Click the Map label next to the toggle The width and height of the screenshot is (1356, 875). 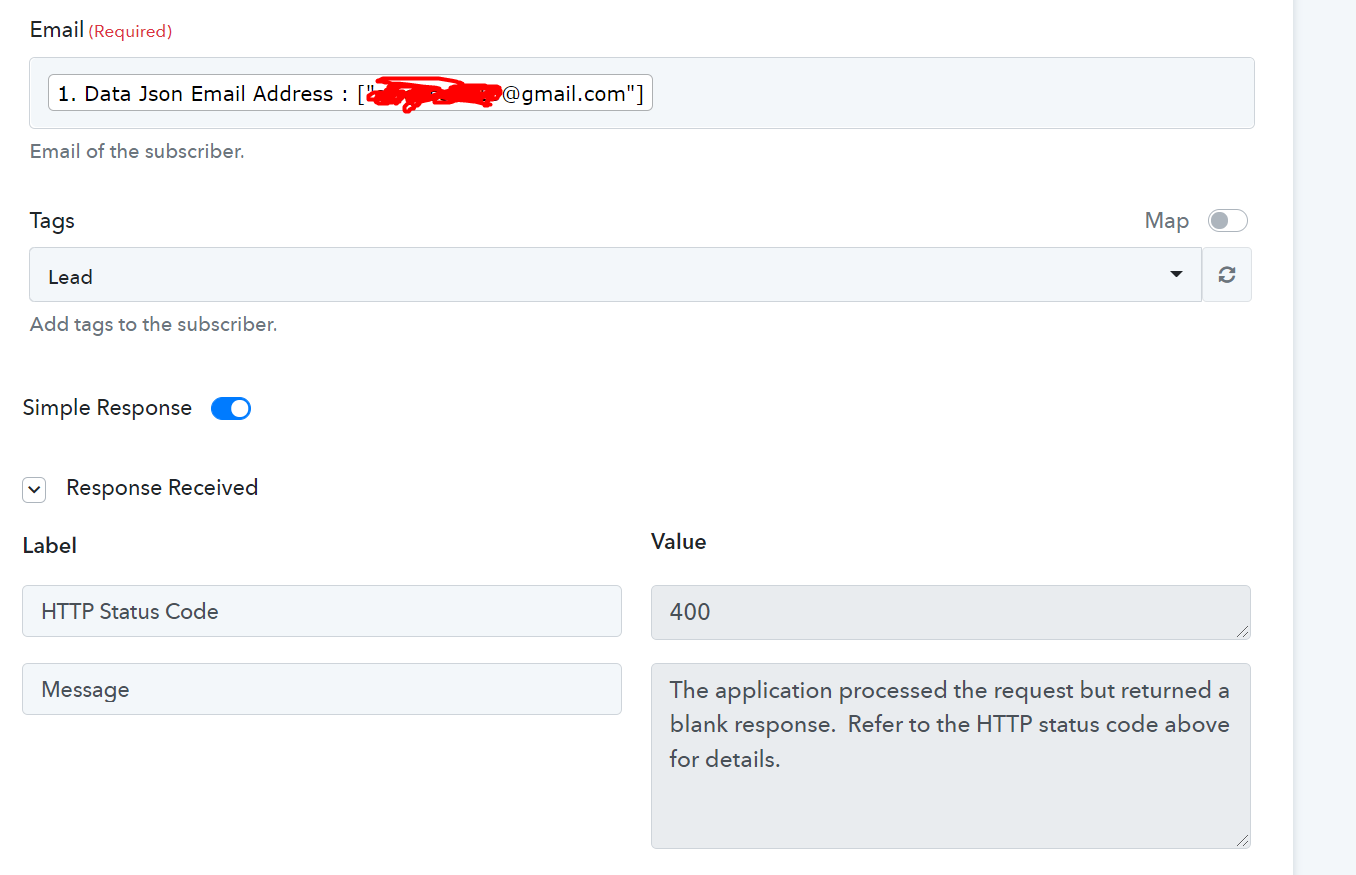coord(1166,221)
